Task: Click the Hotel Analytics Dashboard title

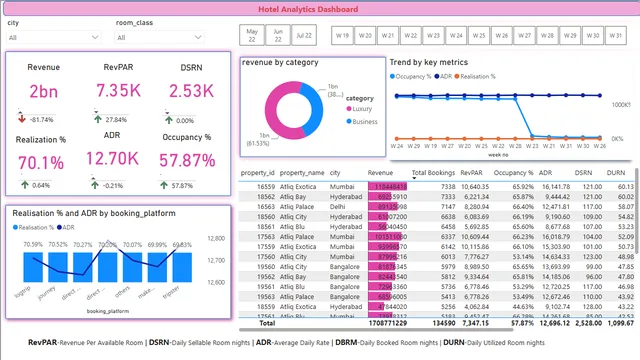Action: pyautogui.click(x=308, y=9)
